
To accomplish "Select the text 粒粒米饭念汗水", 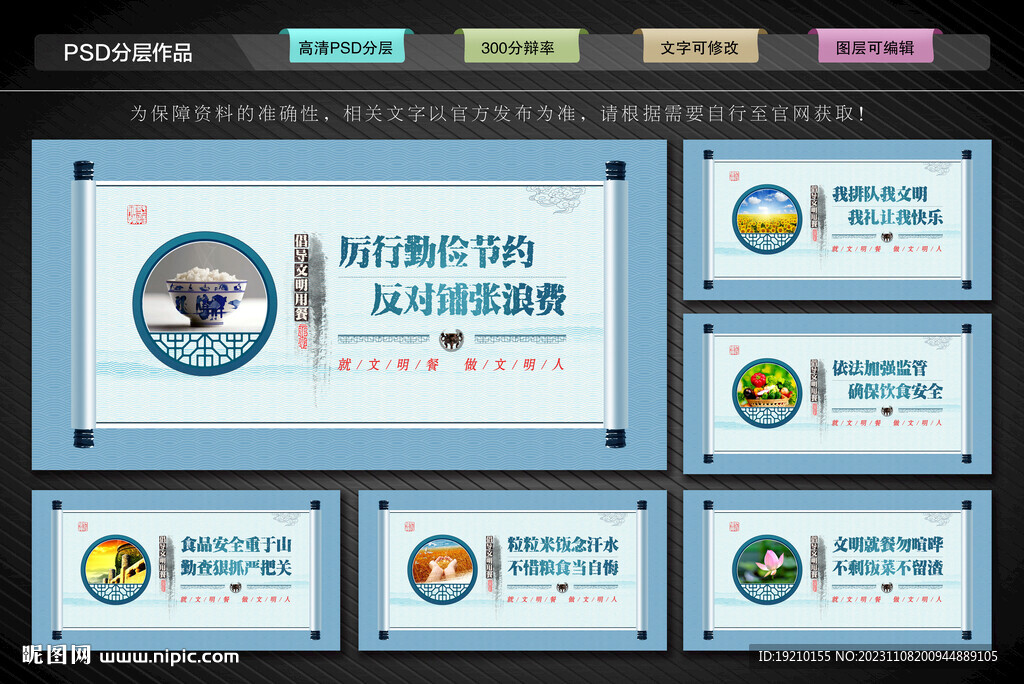I will (x=563, y=545).
